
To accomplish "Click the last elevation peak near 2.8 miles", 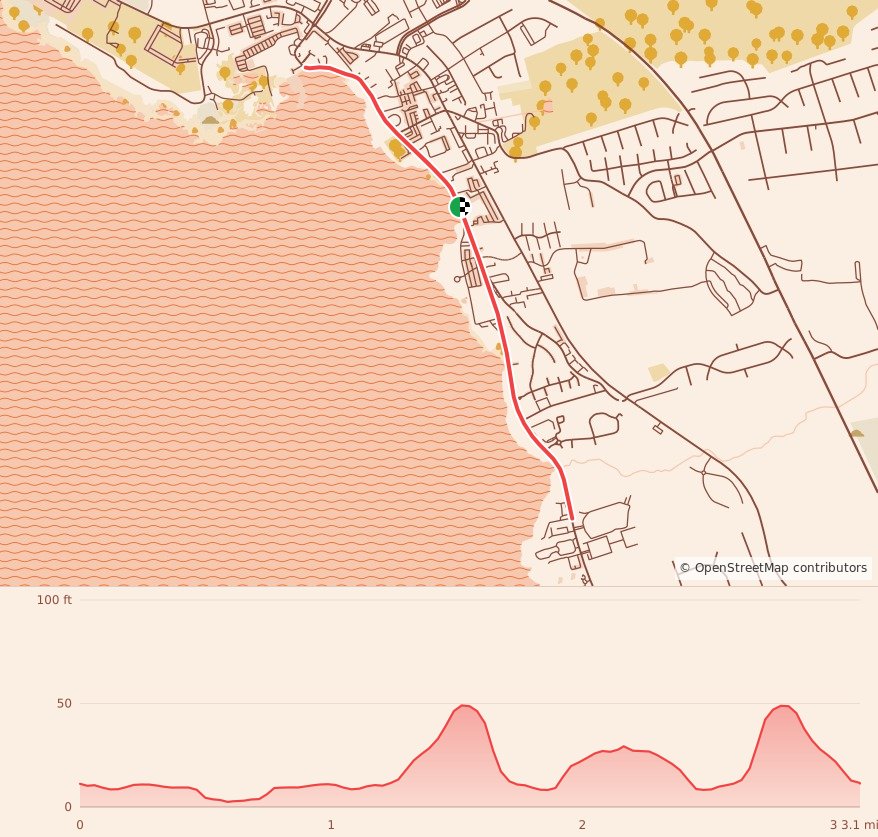I will tap(784, 706).
